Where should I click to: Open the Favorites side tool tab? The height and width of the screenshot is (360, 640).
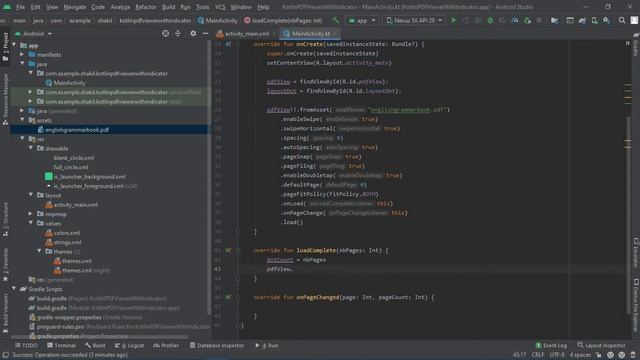point(5,264)
